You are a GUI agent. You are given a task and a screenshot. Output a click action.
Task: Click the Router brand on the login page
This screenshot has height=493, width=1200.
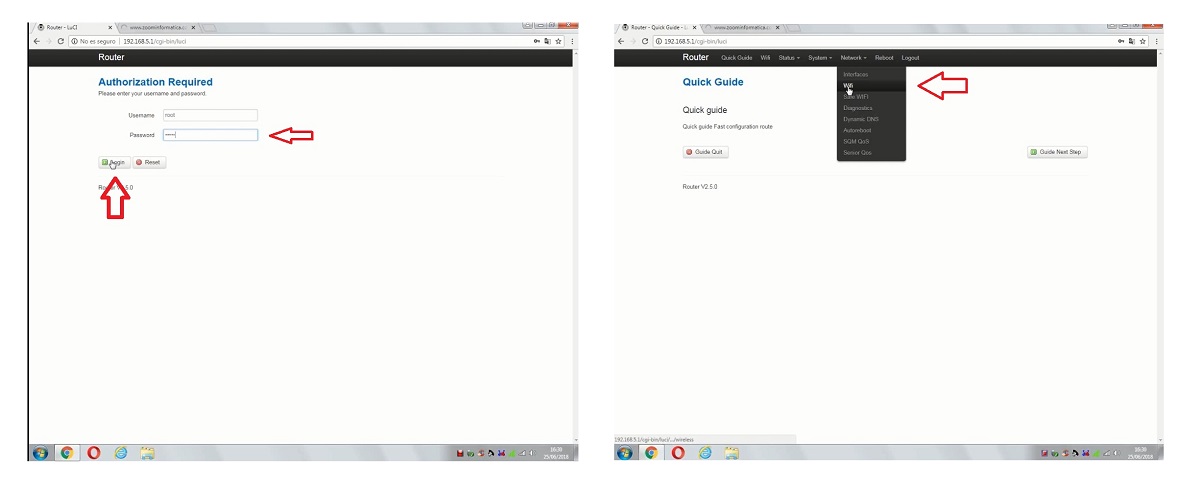[111, 58]
